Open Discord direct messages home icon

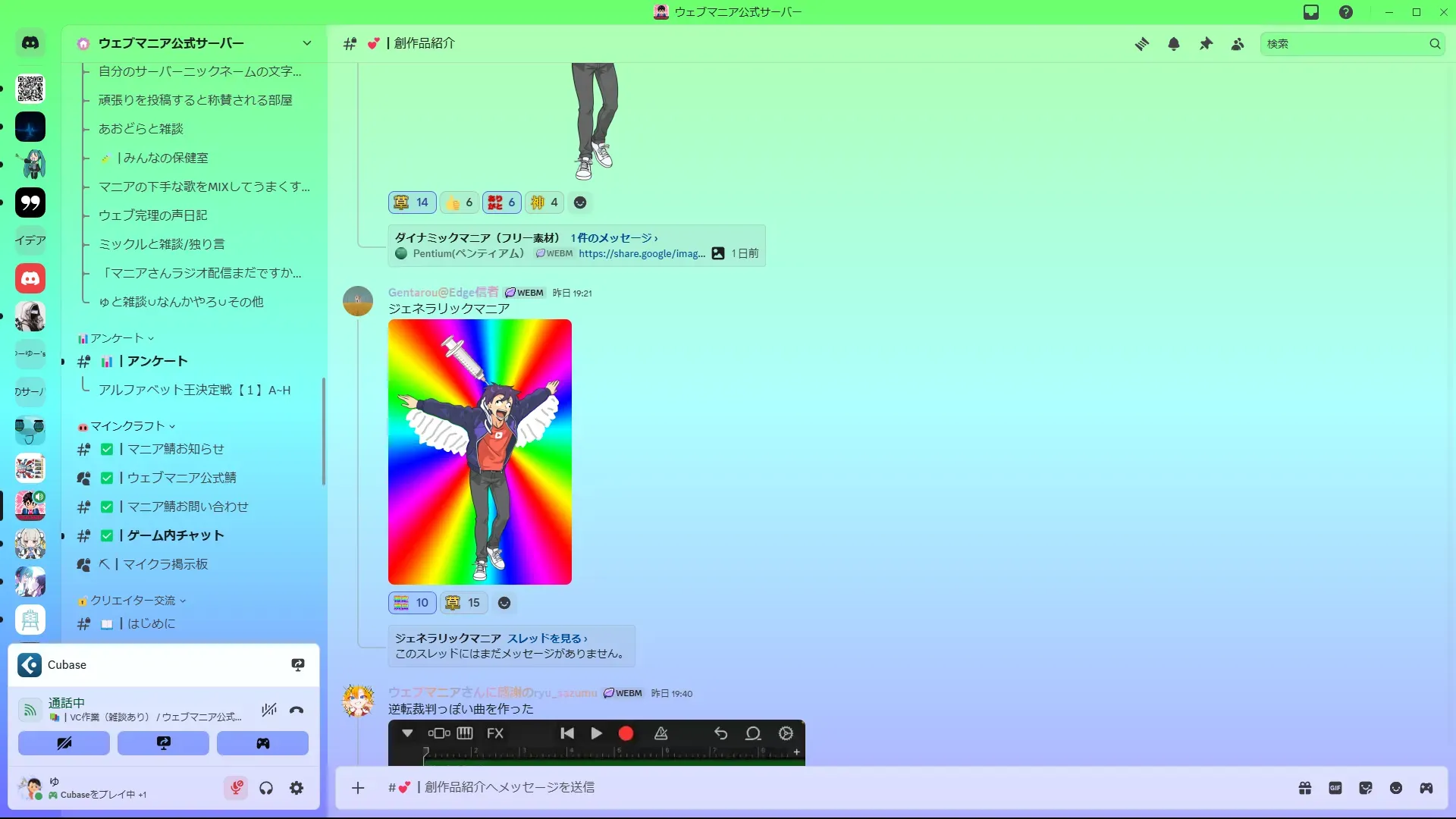[30, 43]
